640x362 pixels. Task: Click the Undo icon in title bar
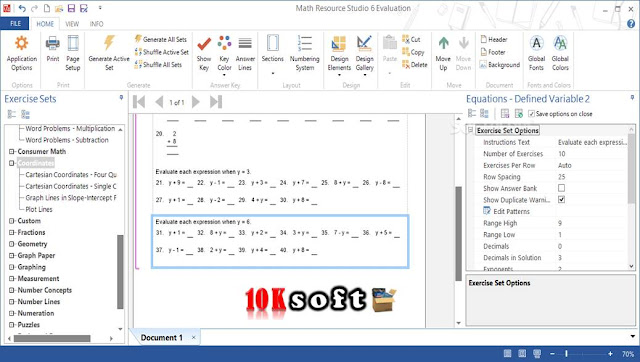[x=22, y=8]
